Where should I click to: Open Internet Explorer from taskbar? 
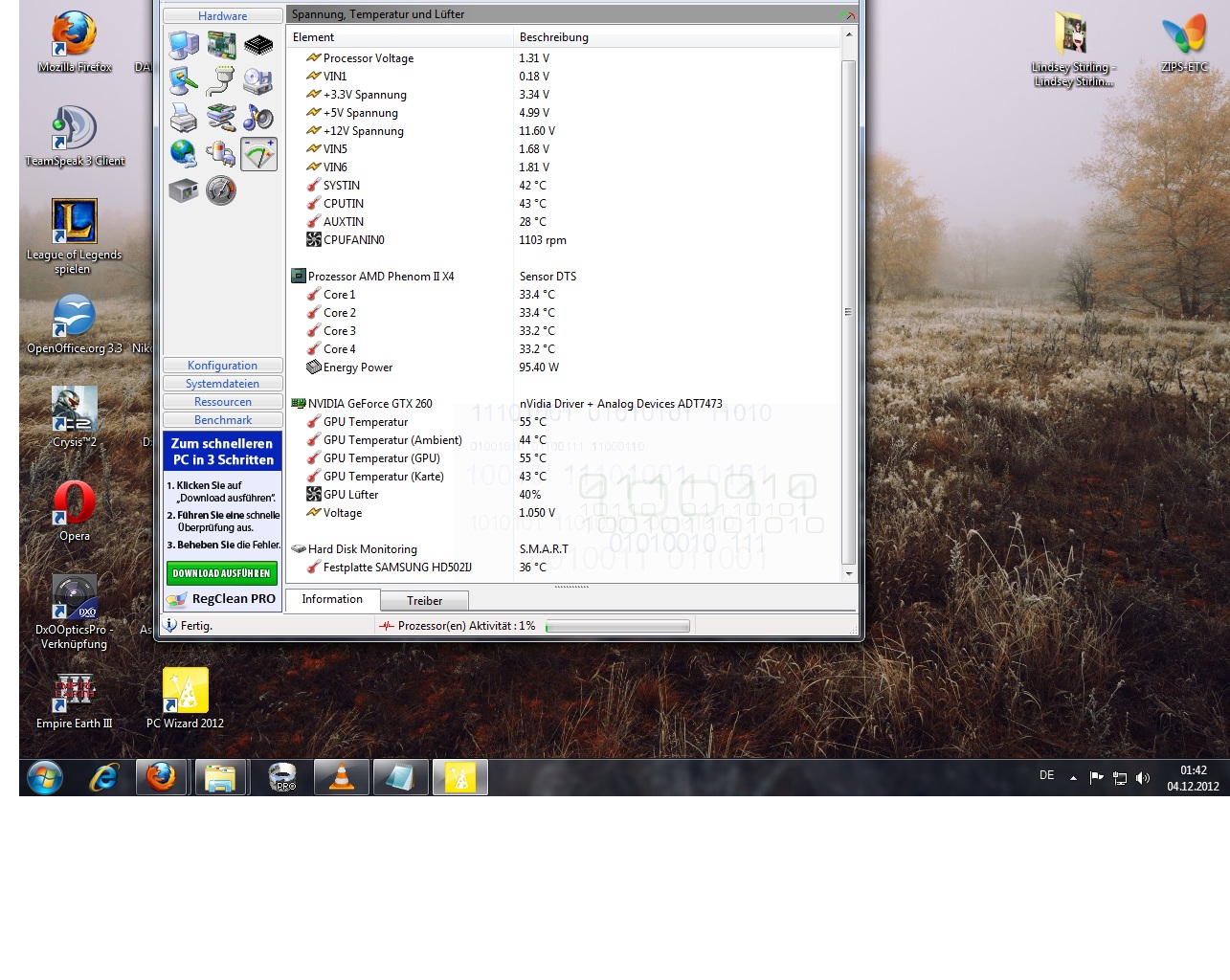tap(103, 777)
